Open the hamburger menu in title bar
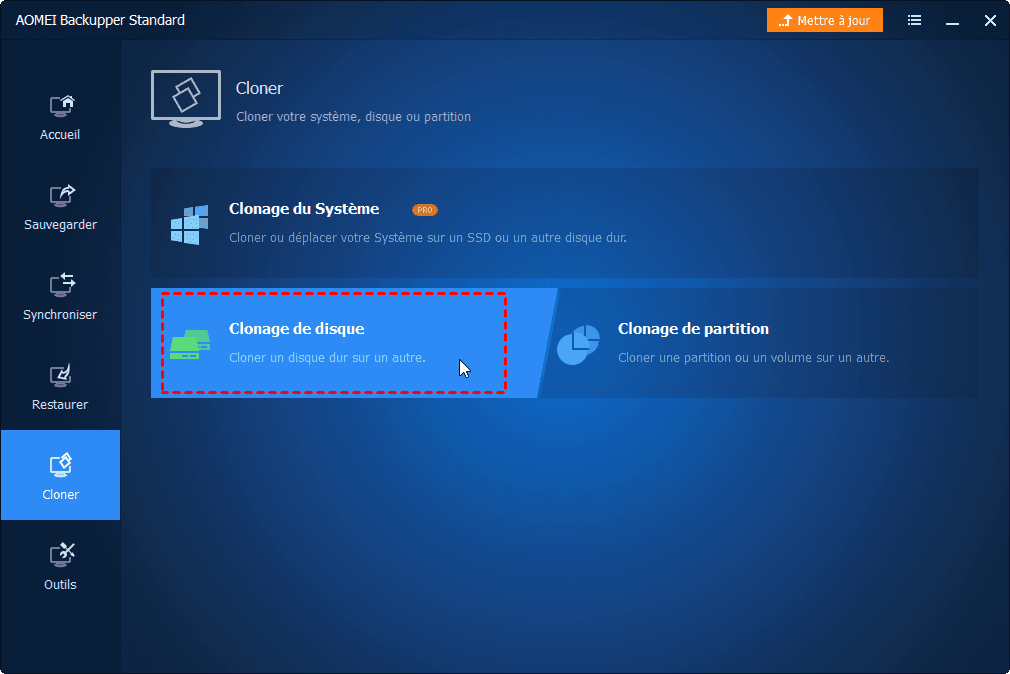 tap(914, 21)
